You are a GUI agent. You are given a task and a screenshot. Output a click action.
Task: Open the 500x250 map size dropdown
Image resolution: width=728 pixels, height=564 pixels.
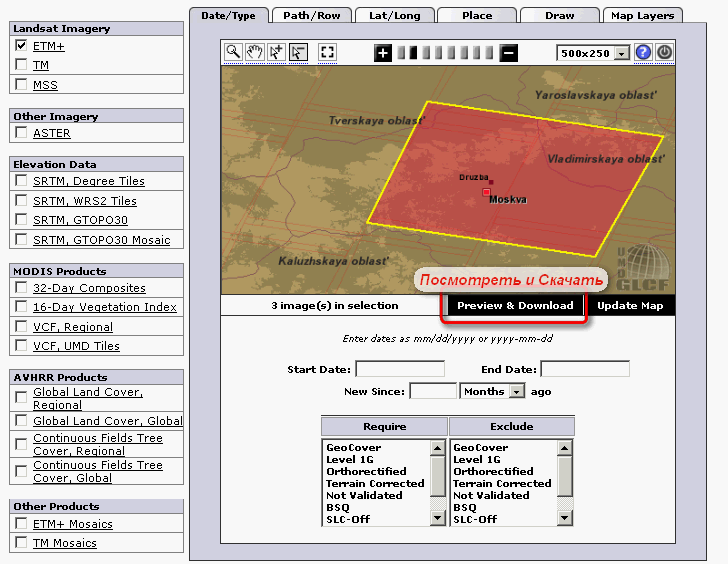click(622, 53)
